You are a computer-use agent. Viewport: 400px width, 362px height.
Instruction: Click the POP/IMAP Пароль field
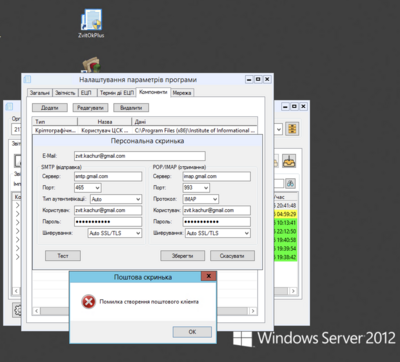(217, 222)
